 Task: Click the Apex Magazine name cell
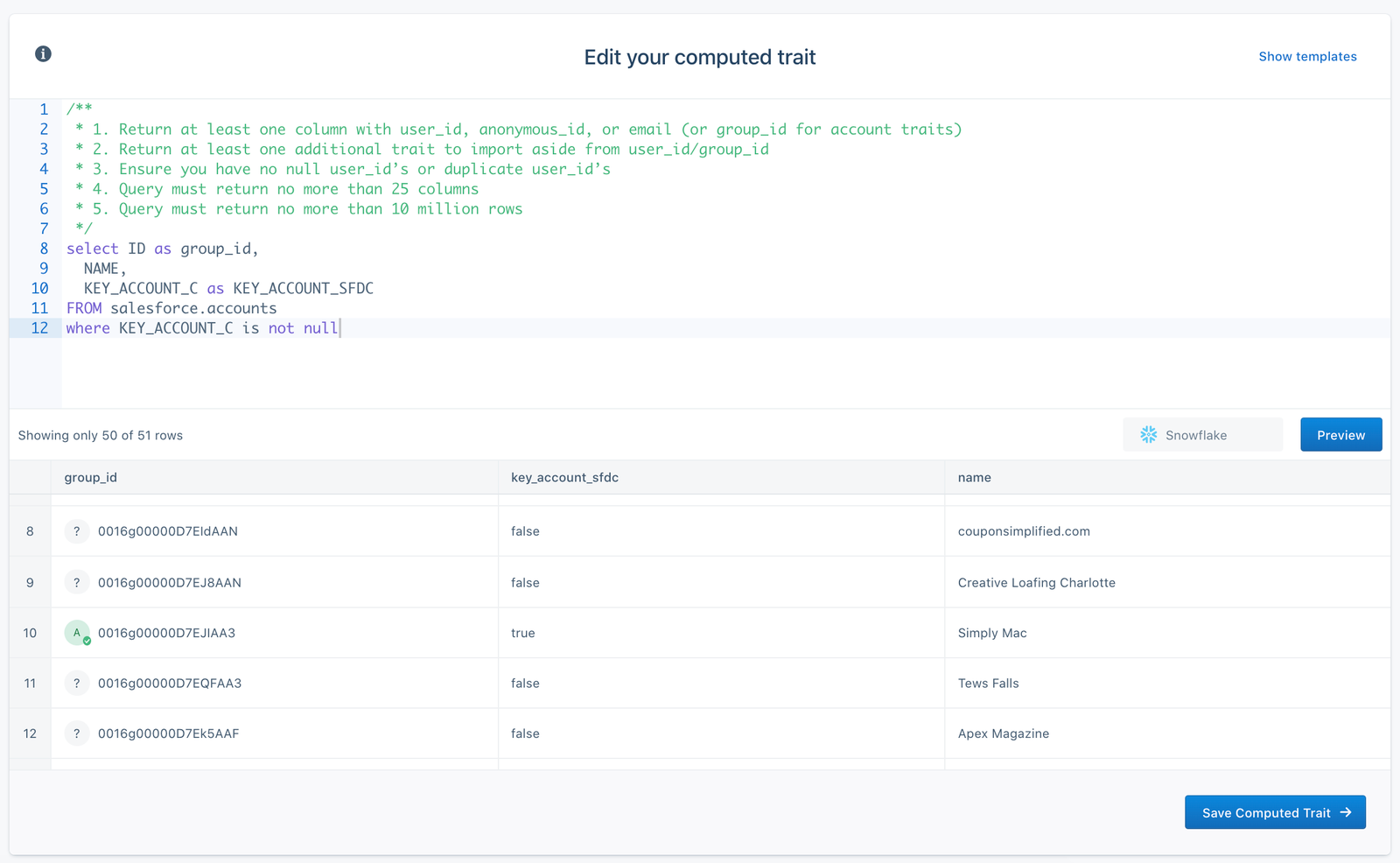pyautogui.click(x=1004, y=734)
